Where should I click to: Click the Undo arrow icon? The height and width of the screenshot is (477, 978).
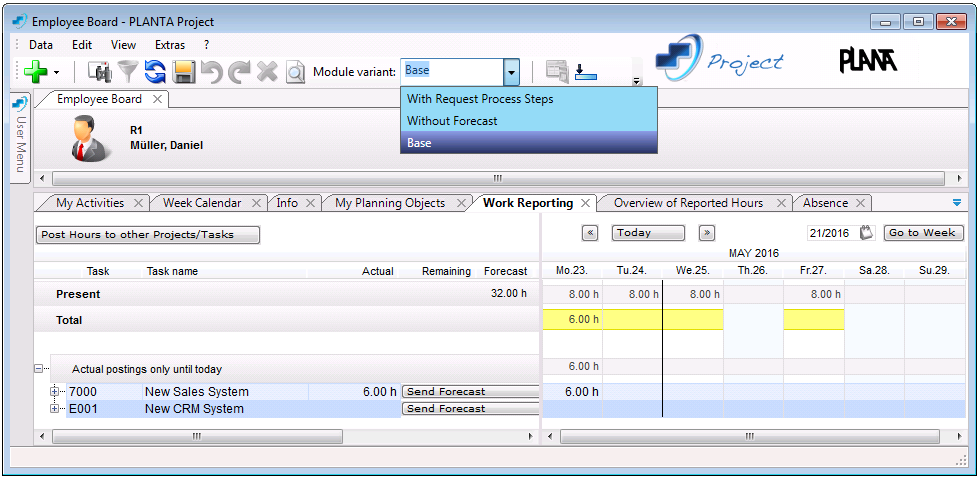pos(211,72)
